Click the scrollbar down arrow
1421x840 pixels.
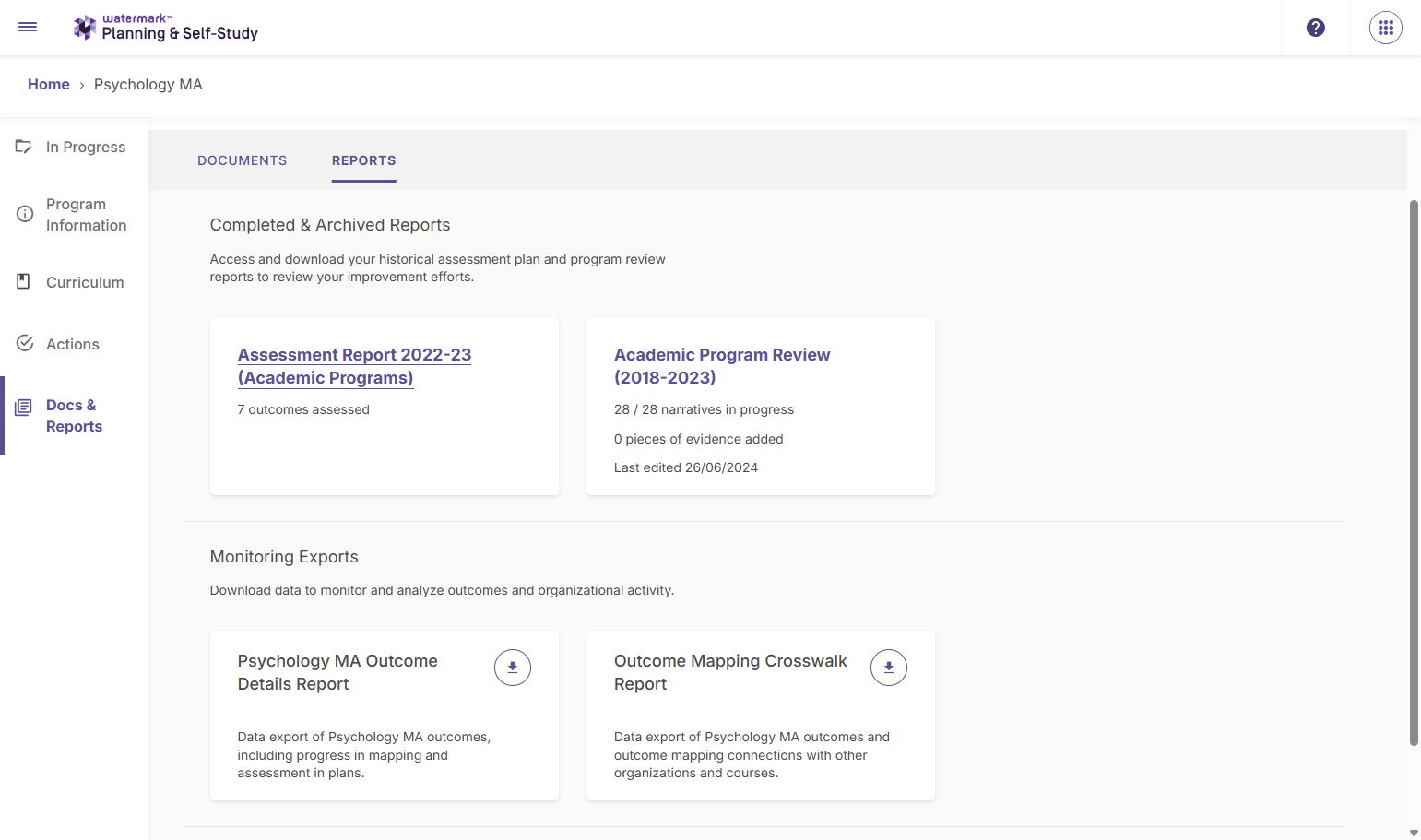pyautogui.click(x=1414, y=833)
